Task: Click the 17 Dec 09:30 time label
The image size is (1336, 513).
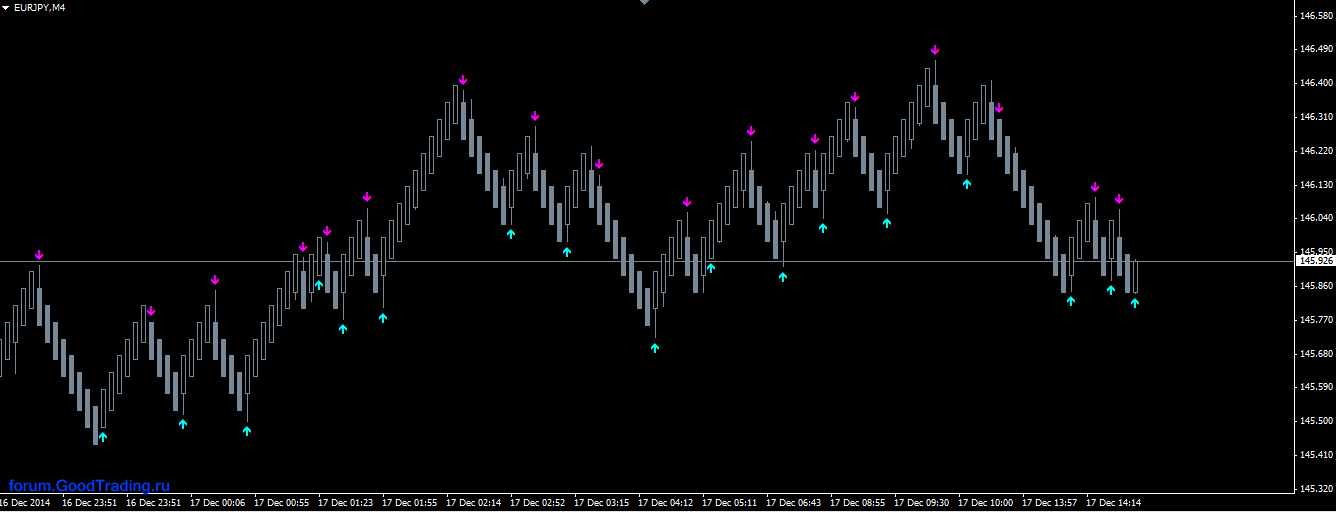Action: (921, 503)
